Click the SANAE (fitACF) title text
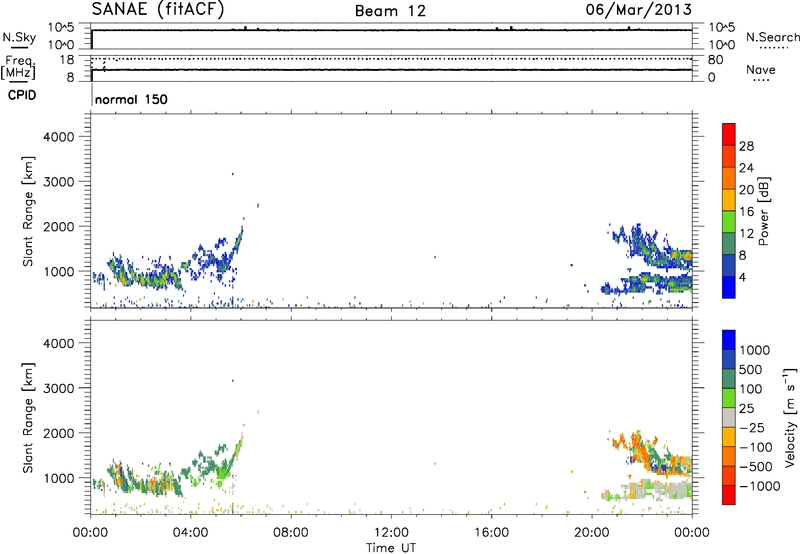800x554 pixels. click(158, 9)
